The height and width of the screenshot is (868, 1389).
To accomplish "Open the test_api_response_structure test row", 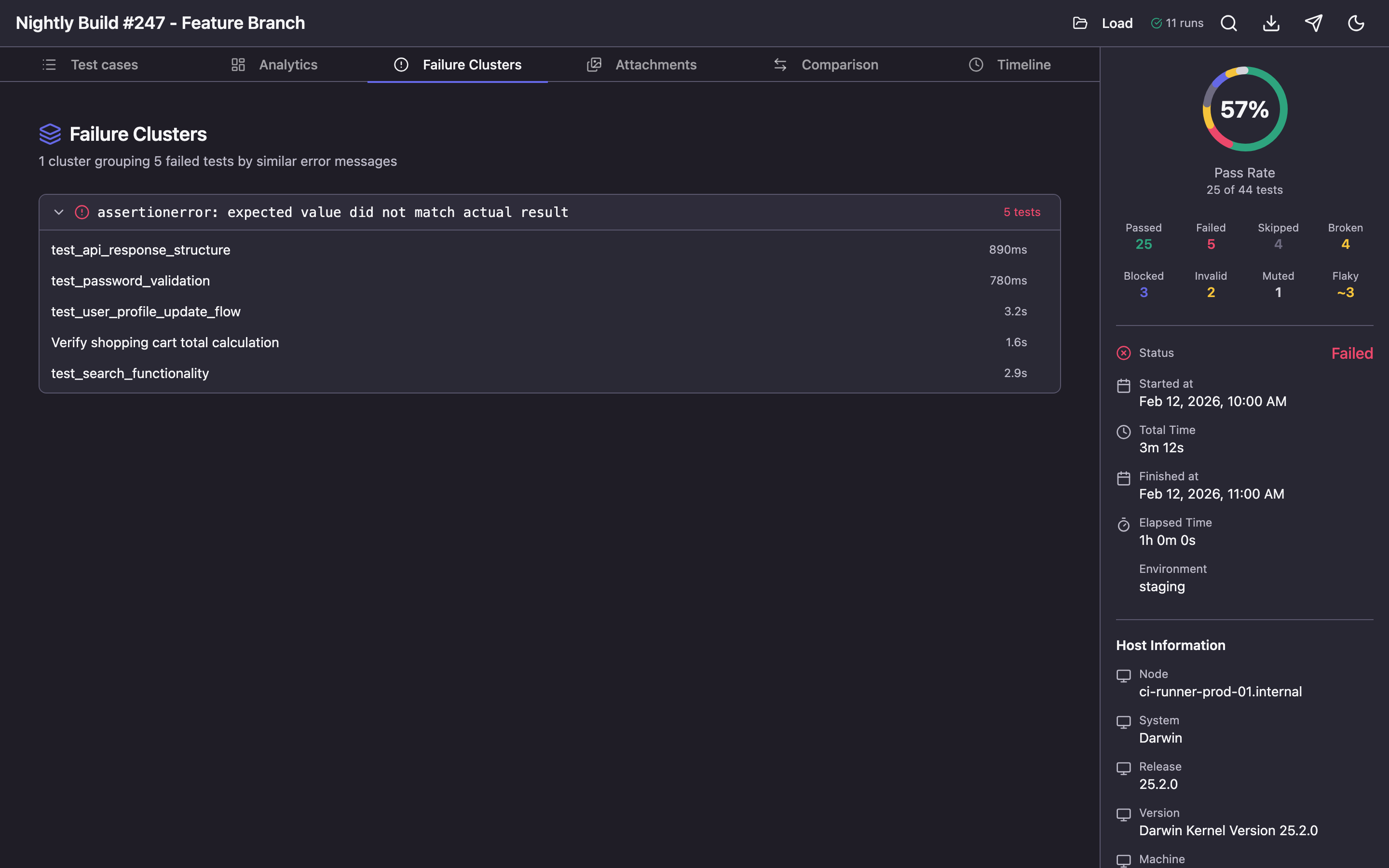I will click(x=141, y=250).
